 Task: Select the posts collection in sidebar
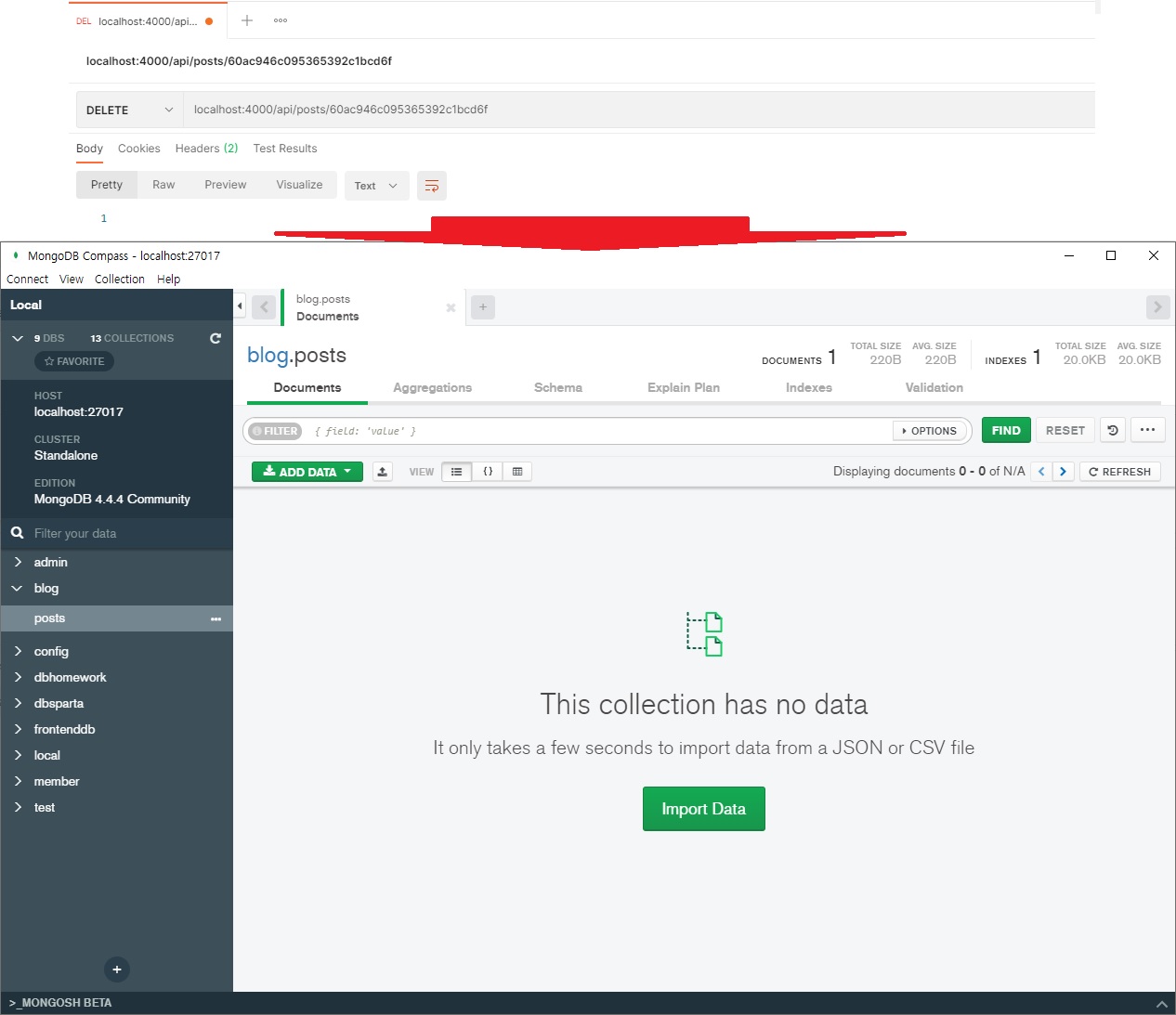click(116, 618)
